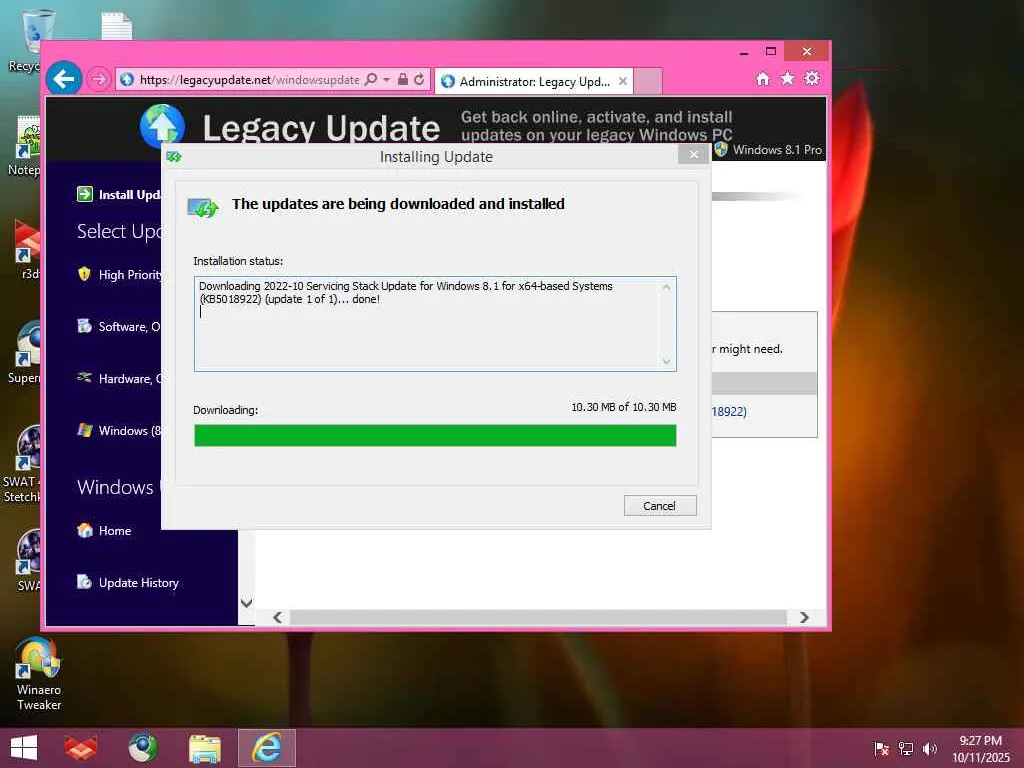
Task: Click the sidebar Home house icon
Action: pyautogui.click(x=85, y=530)
